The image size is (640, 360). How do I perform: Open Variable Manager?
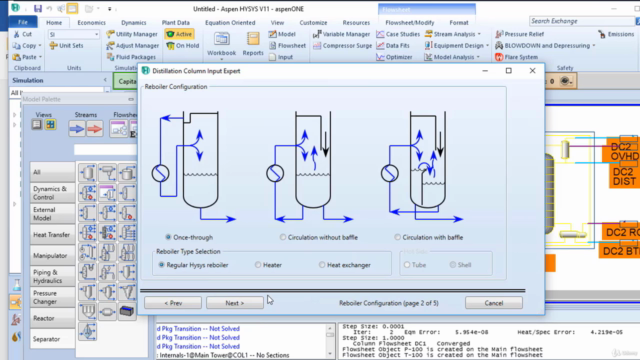341,34
